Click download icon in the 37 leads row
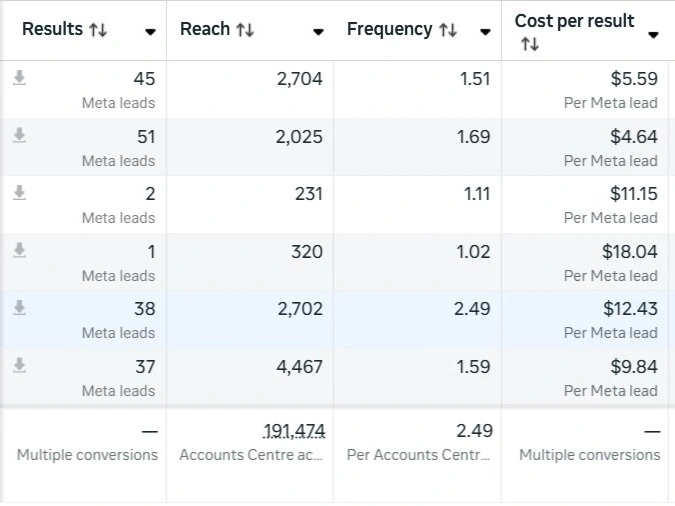Screen dimensions: 675x506 click(x=19, y=366)
